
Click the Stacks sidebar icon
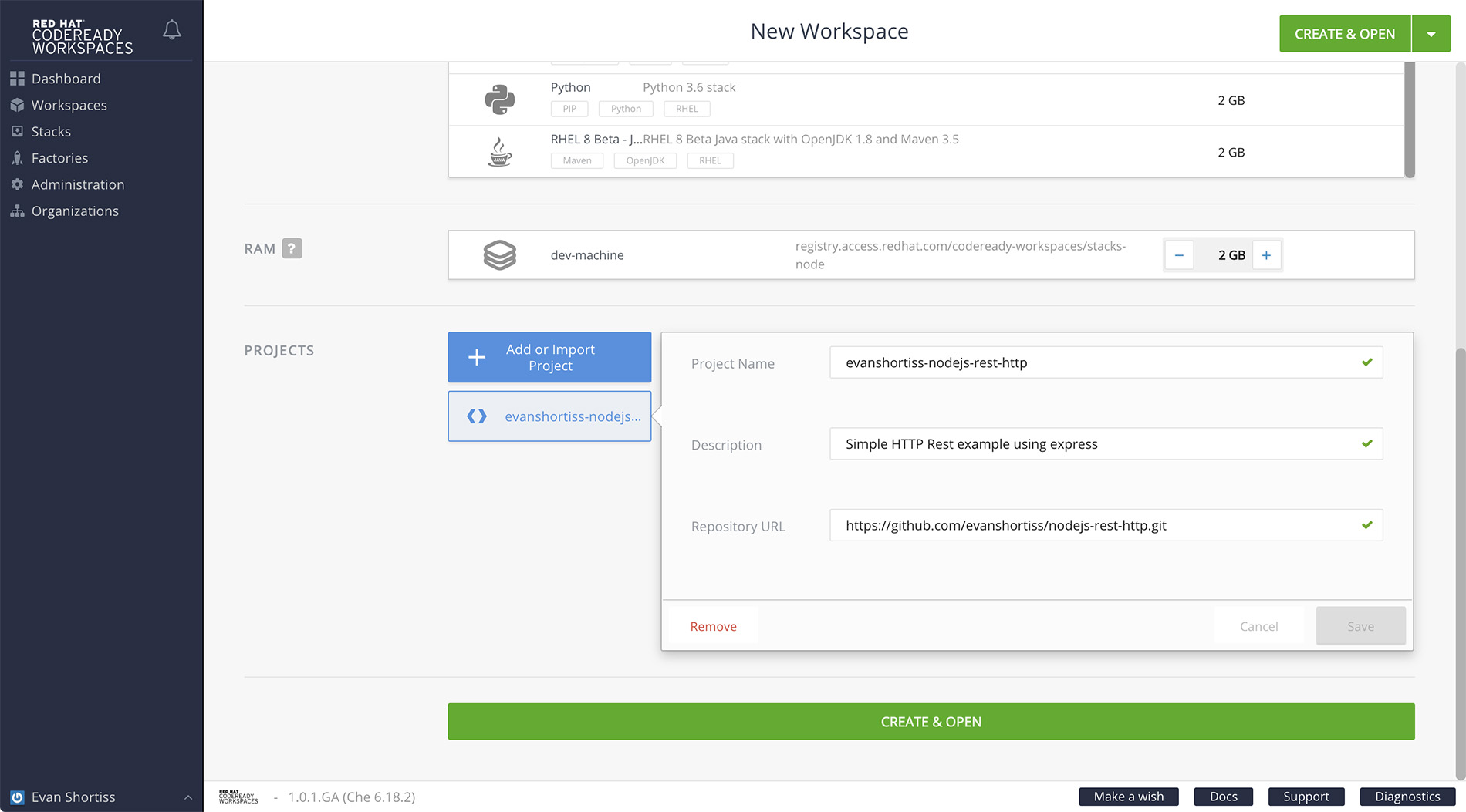pos(17,131)
